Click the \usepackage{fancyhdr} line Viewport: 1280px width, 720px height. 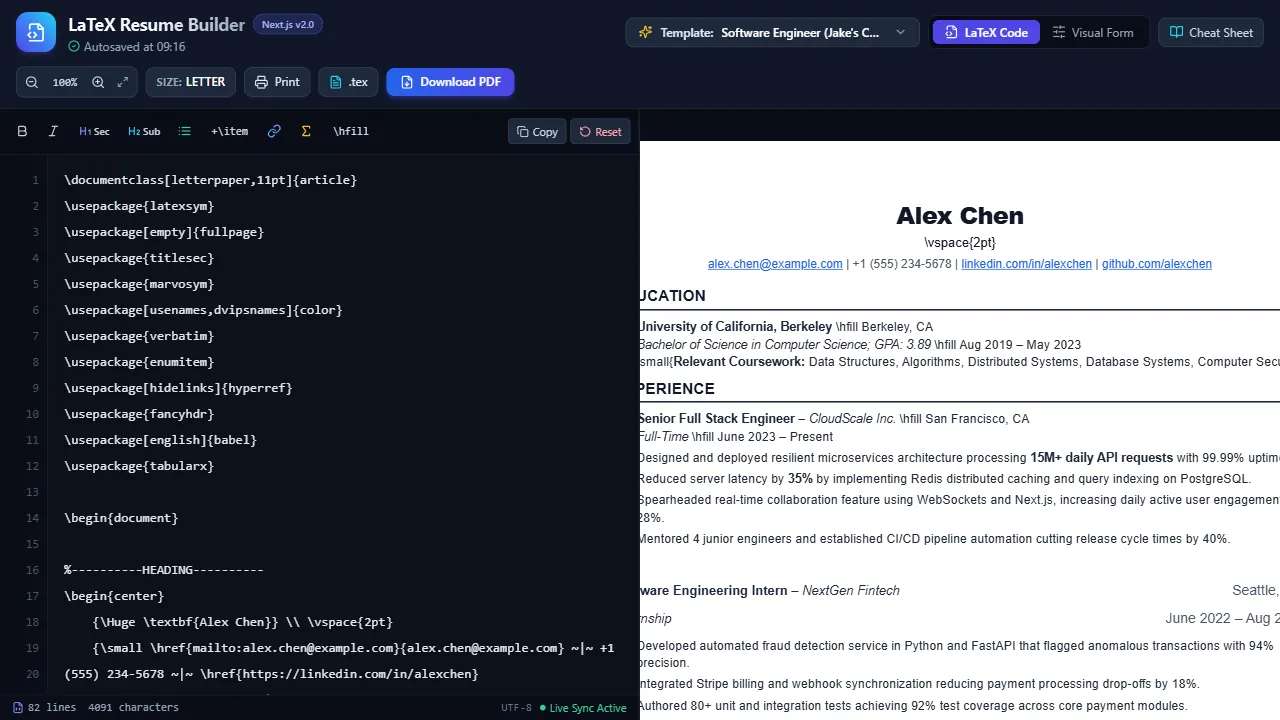139,414
